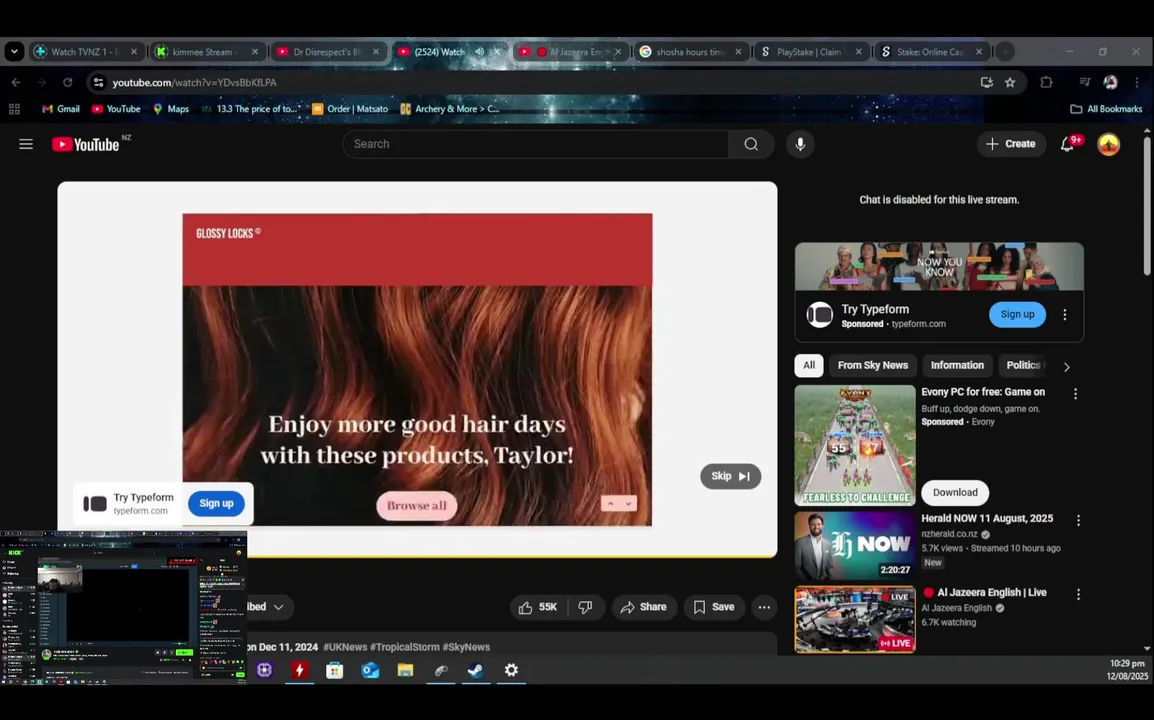
Task: Switch to kimmee Stream tab
Action: [x=206, y=52]
